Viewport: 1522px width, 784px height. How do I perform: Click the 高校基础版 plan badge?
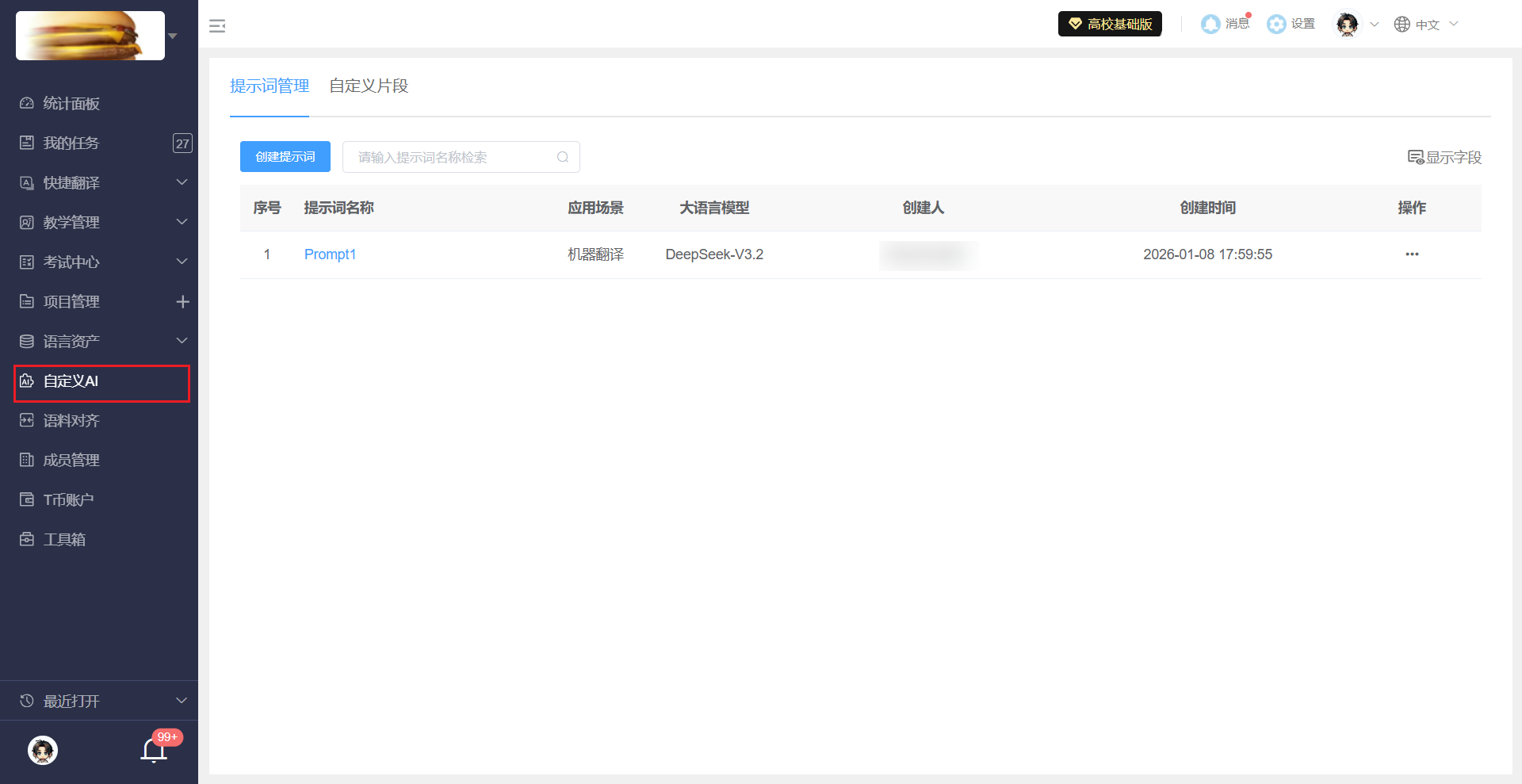1110,25
